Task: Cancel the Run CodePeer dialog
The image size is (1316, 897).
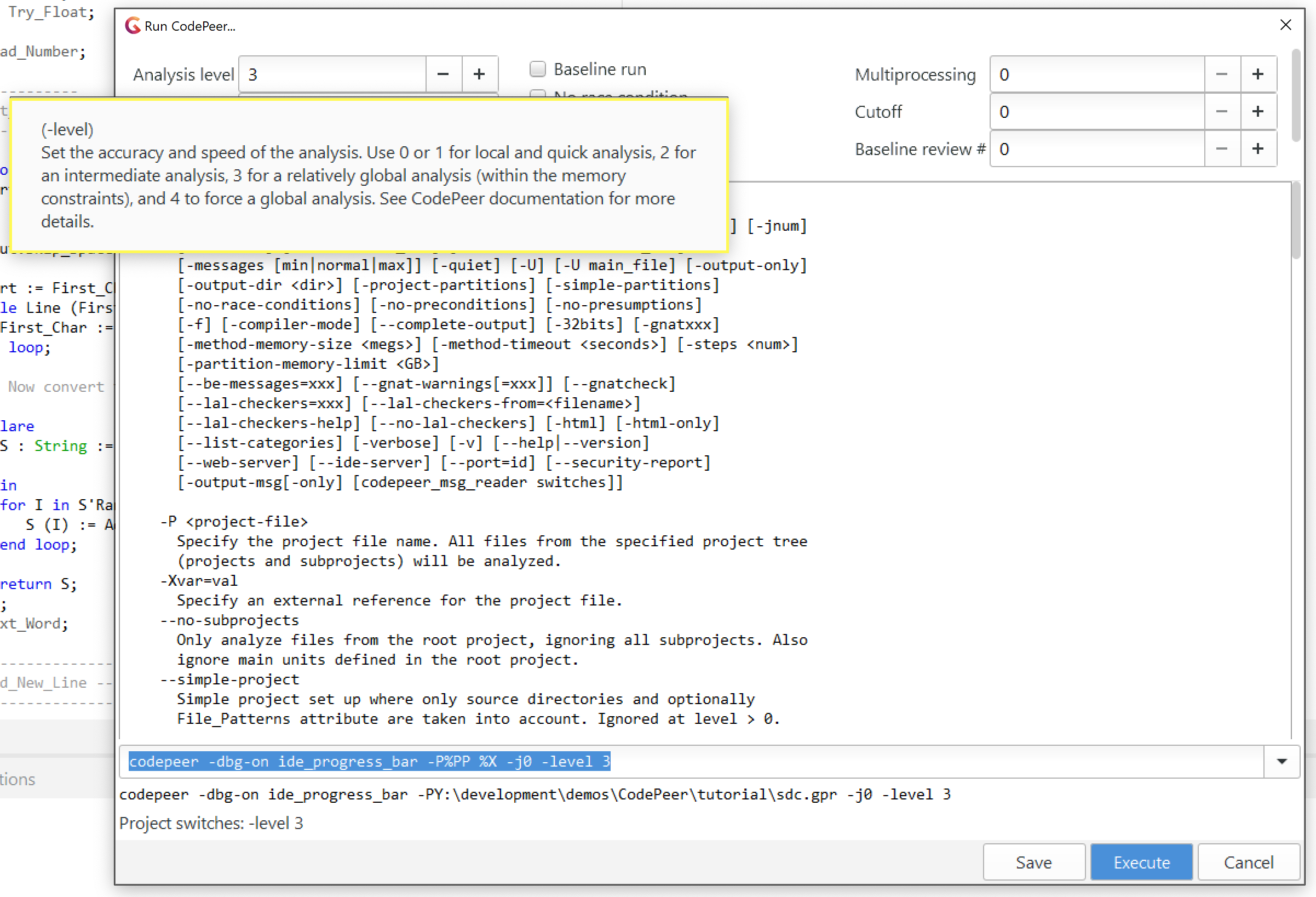Action: pyautogui.click(x=1249, y=862)
